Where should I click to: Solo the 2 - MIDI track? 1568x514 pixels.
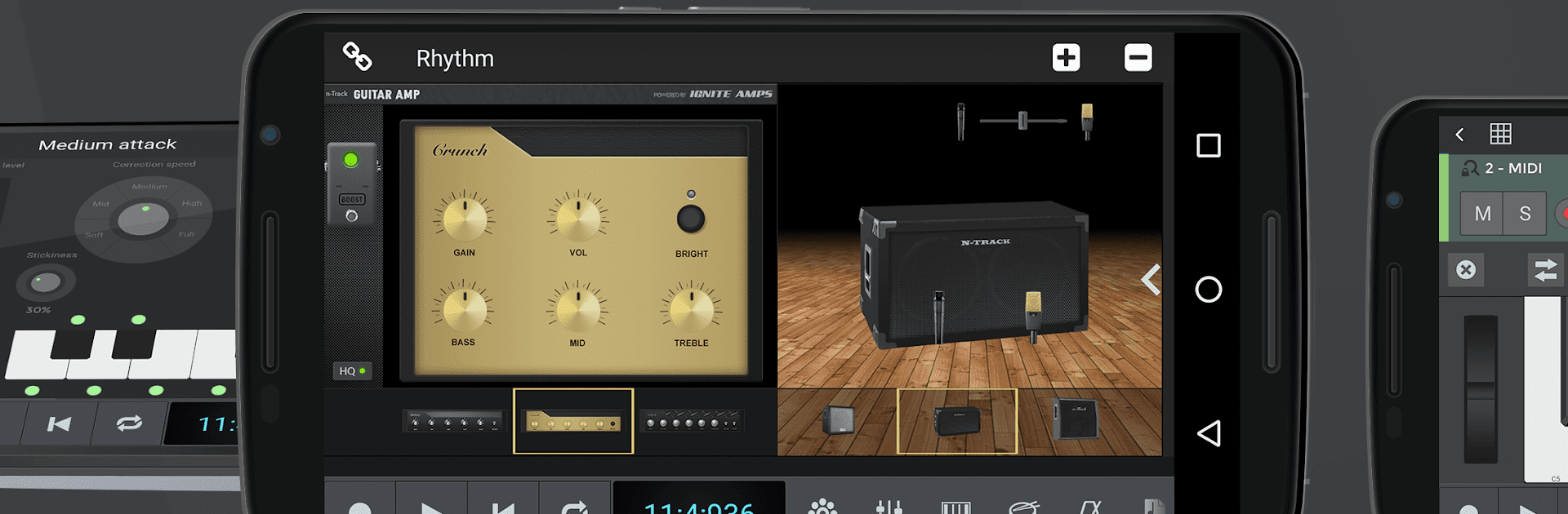1525,214
